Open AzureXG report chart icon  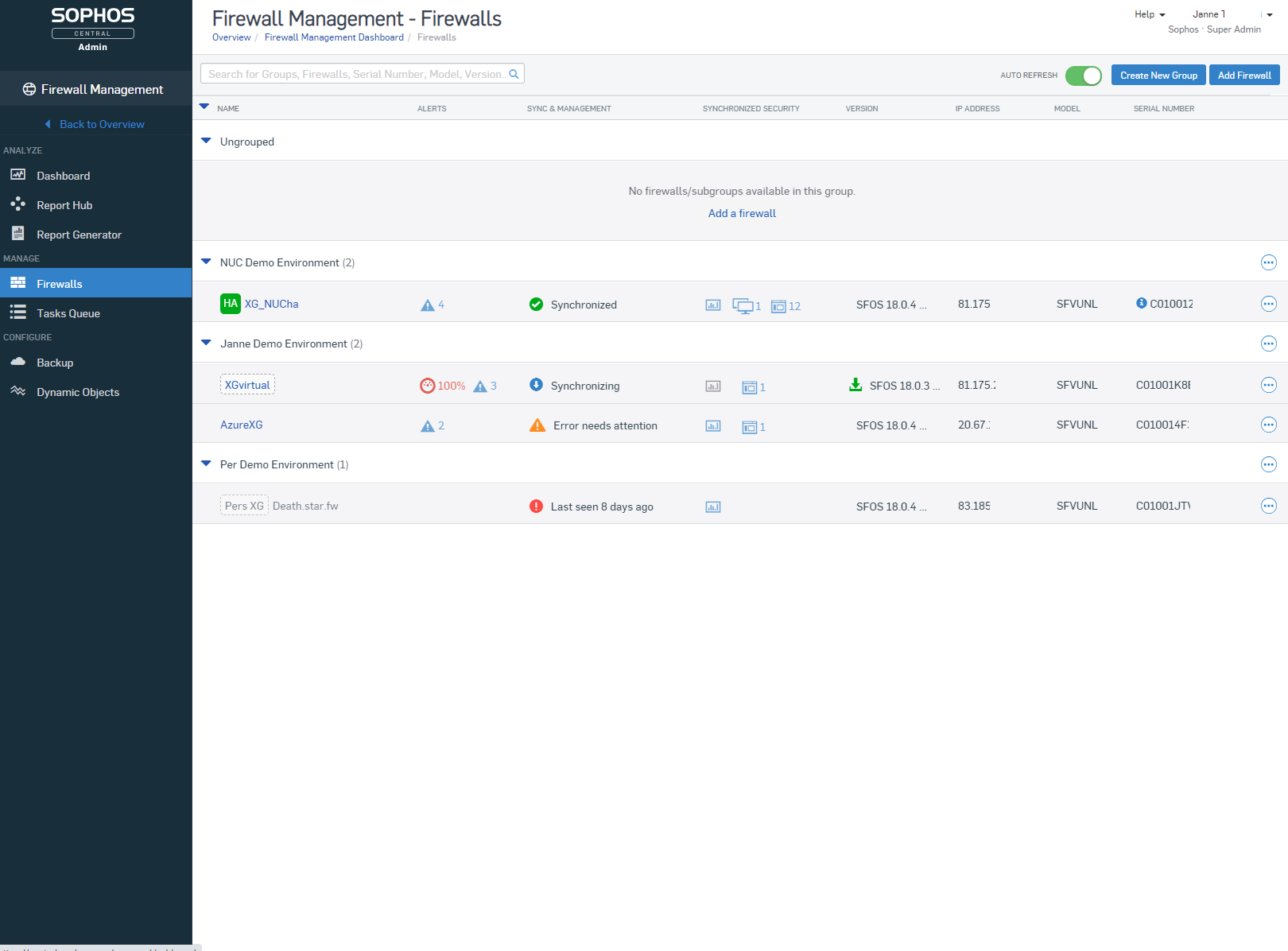(x=713, y=426)
